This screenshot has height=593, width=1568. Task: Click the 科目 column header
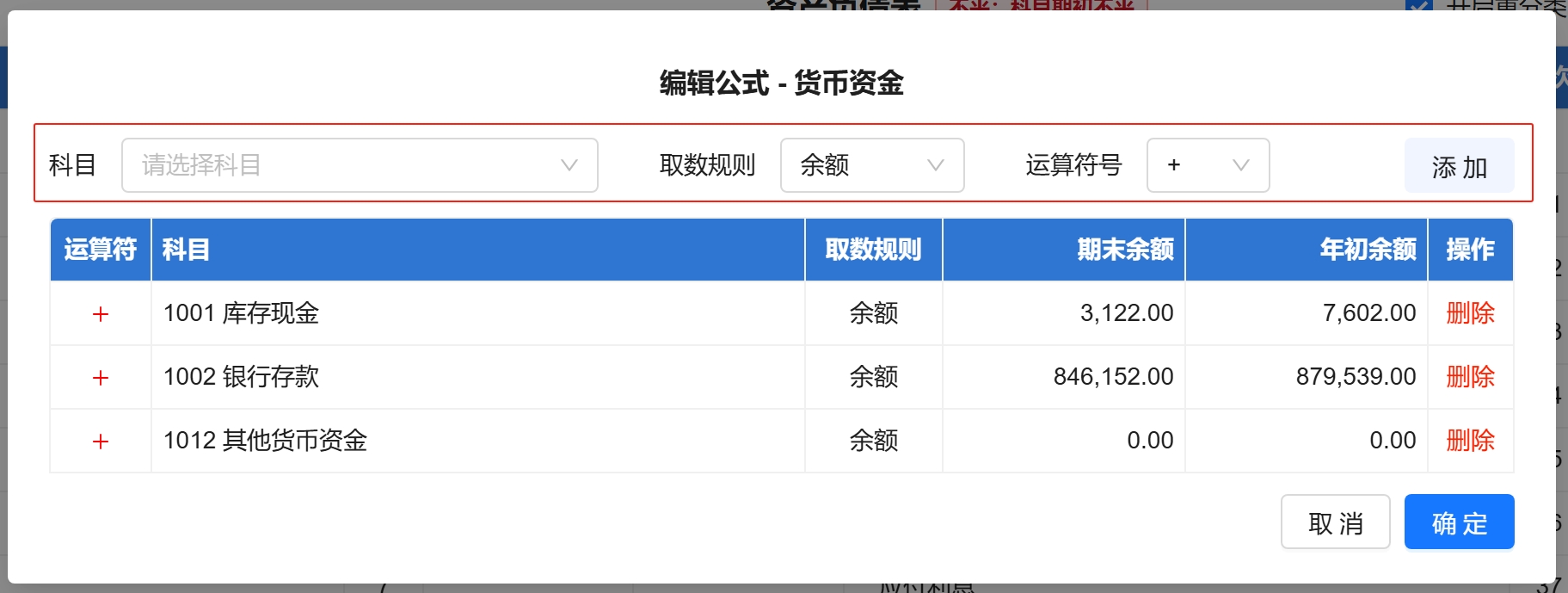186,250
